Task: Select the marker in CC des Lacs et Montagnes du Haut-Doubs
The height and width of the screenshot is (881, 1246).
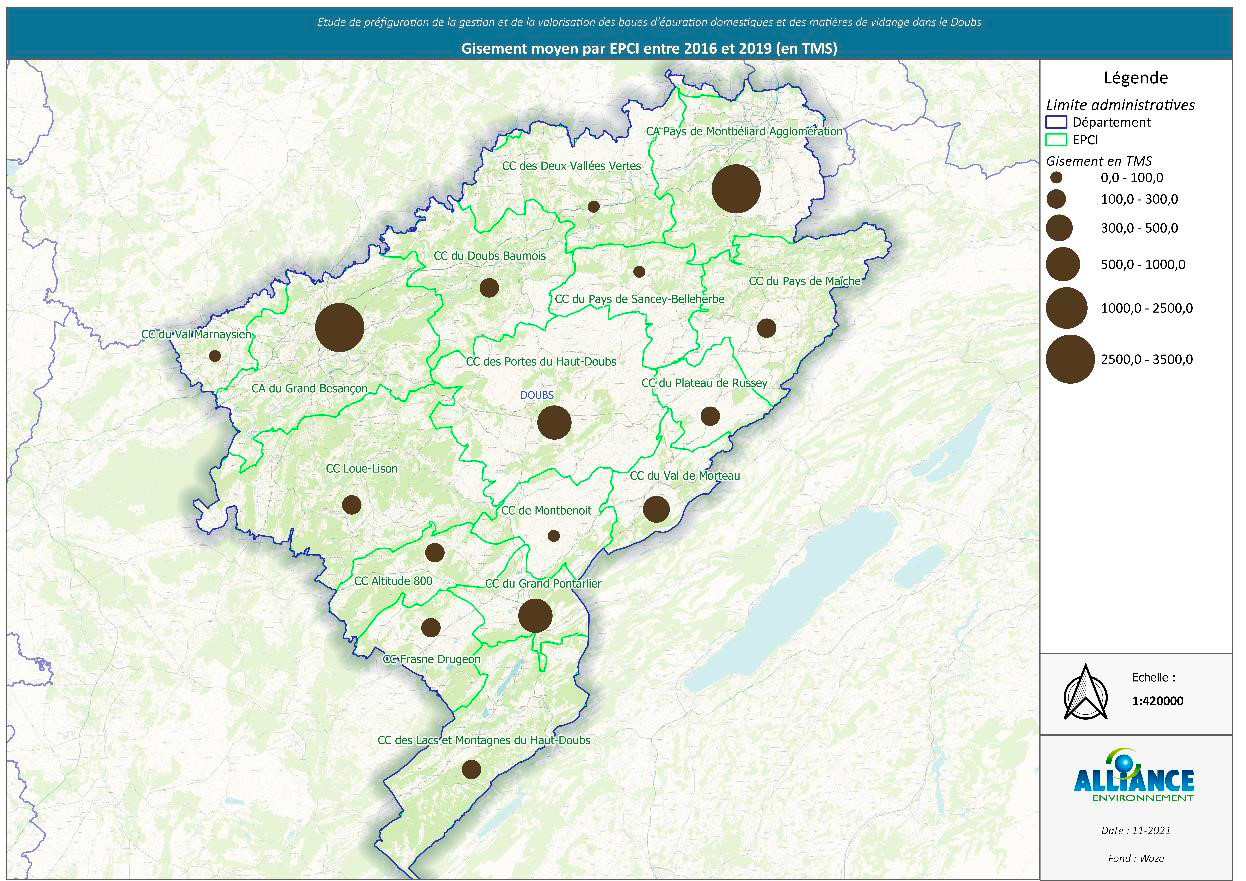Action: pyautogui.click(x=470, y=771)
